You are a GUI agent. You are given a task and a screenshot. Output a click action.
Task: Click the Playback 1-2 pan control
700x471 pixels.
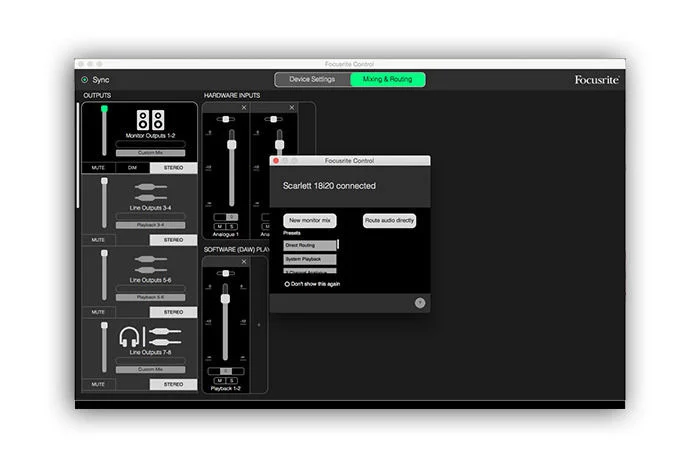226,273
